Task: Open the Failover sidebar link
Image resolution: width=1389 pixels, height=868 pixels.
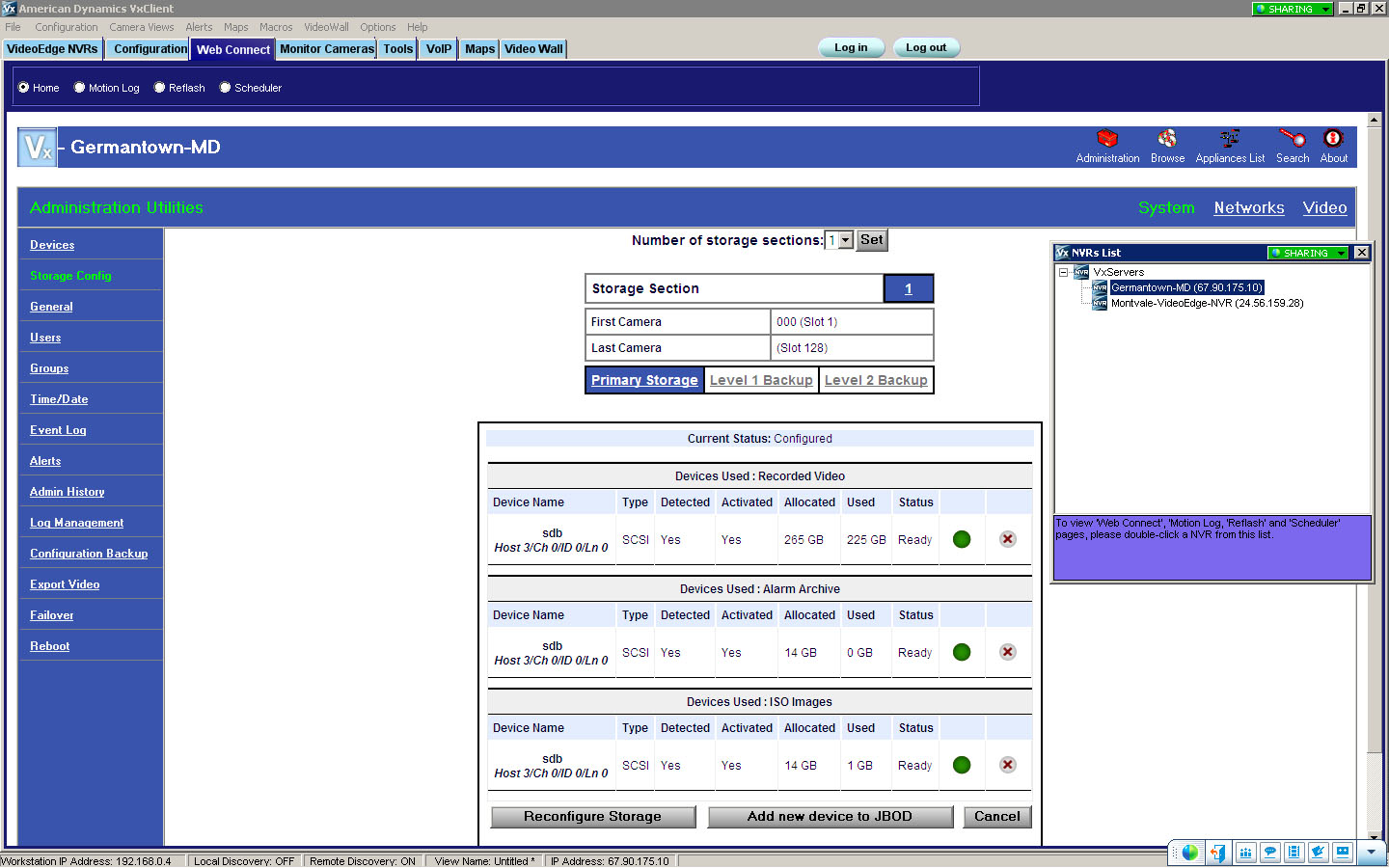Action: click(52, 615)
